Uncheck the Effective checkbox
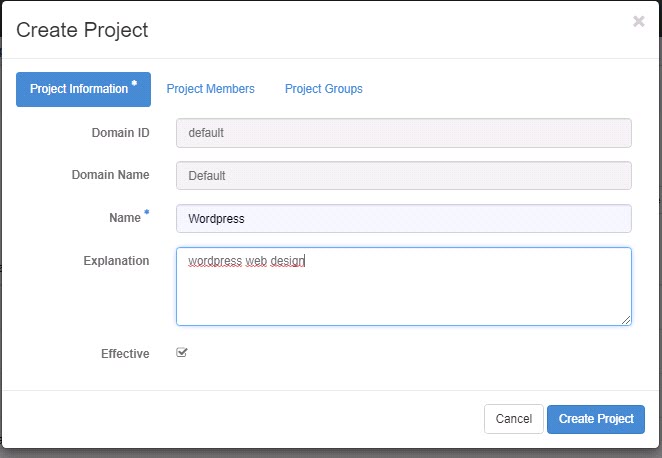 tap(182, 352)
